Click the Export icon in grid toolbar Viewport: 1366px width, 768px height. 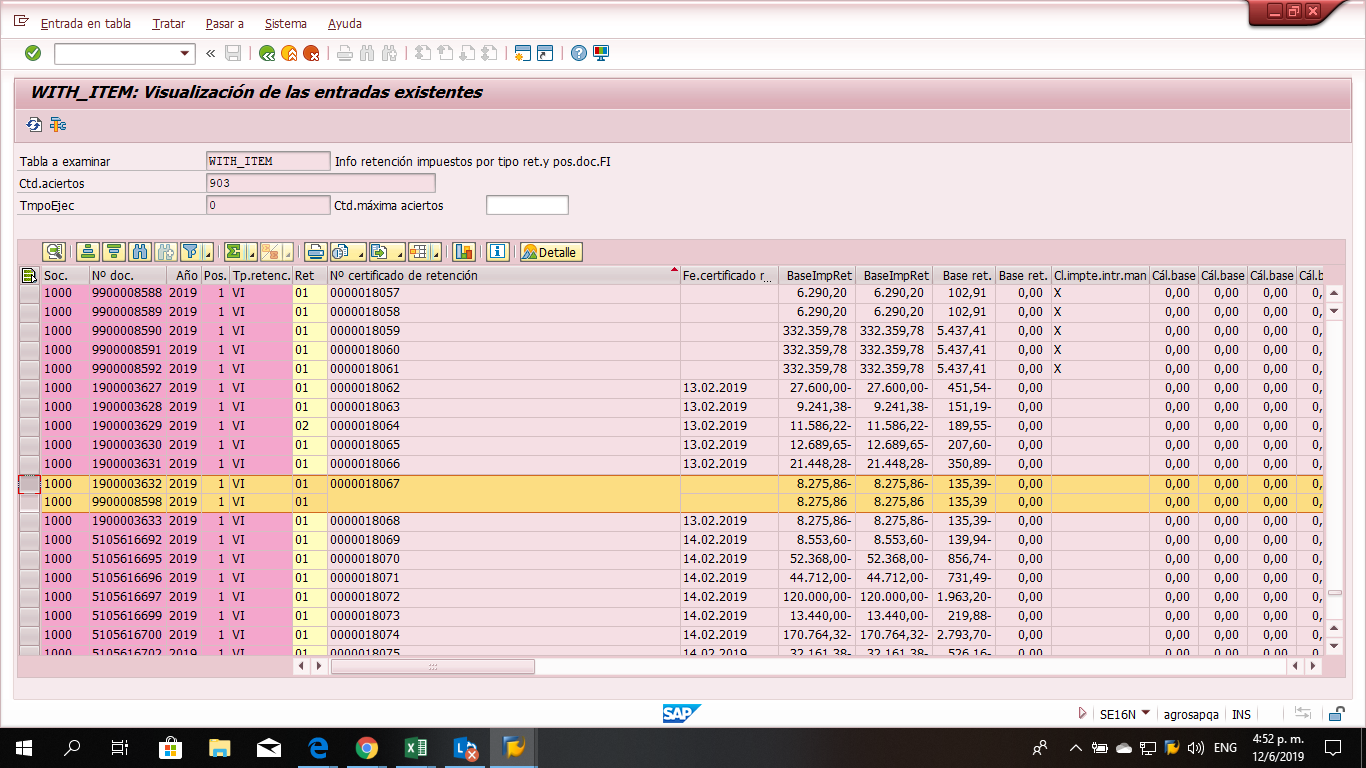(381, 252)
